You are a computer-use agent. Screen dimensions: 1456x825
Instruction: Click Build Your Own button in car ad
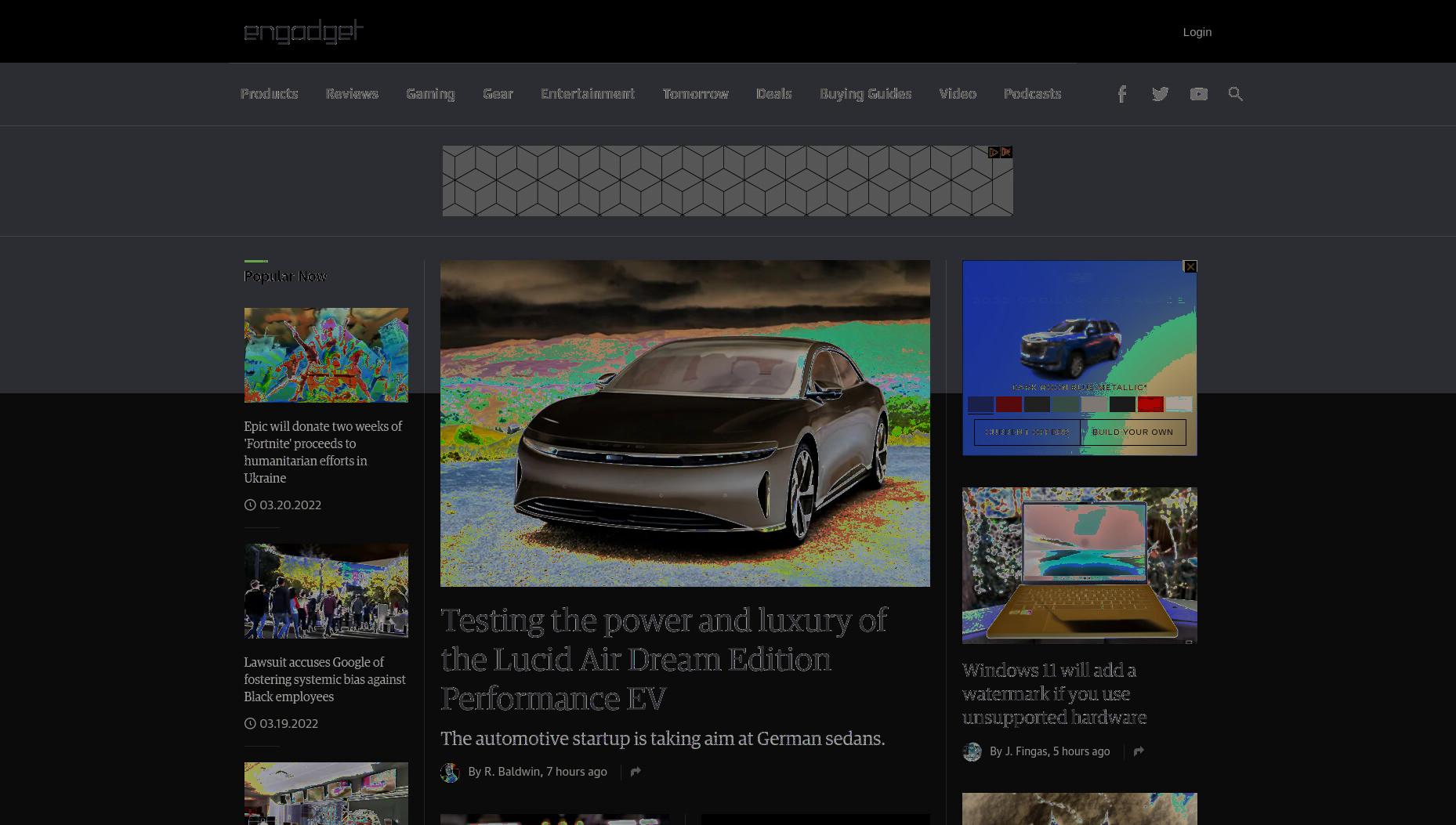[x=1133, y=432]
